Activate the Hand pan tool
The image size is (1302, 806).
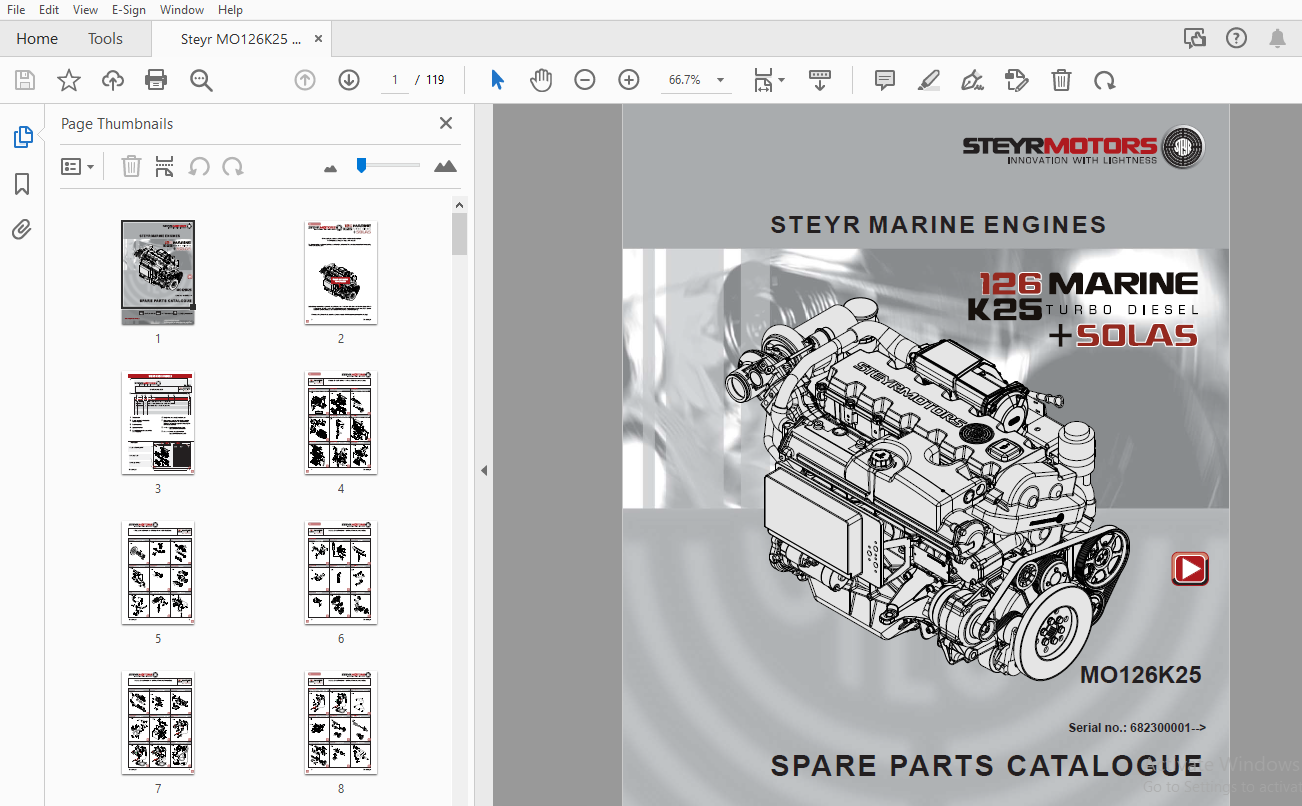click(541, 80)
